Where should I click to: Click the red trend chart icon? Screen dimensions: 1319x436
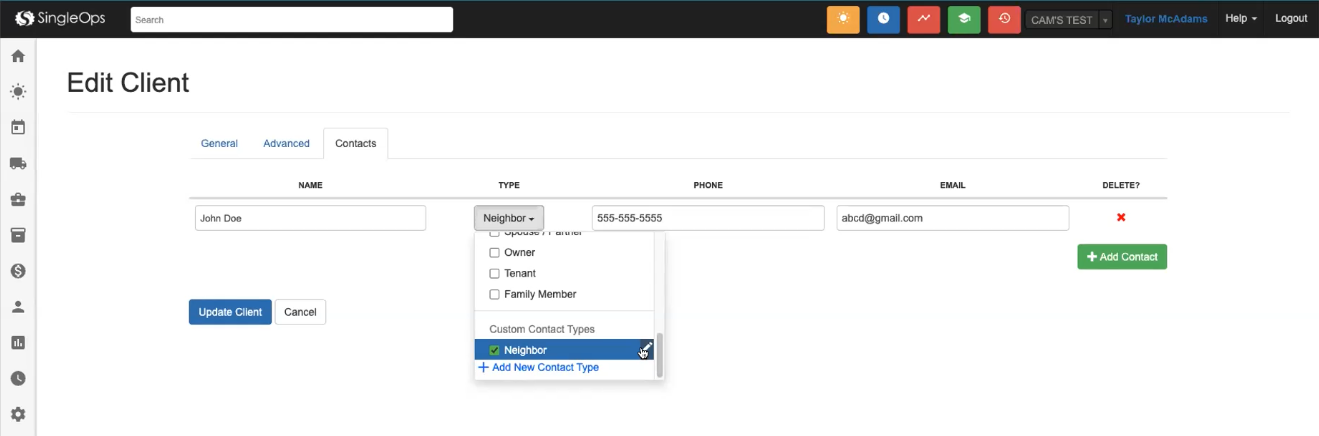[x=923, y=19]
